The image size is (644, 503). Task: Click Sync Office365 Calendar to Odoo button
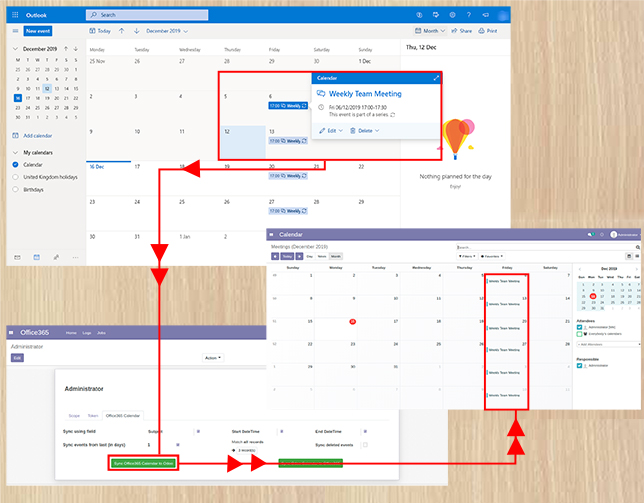144,463
